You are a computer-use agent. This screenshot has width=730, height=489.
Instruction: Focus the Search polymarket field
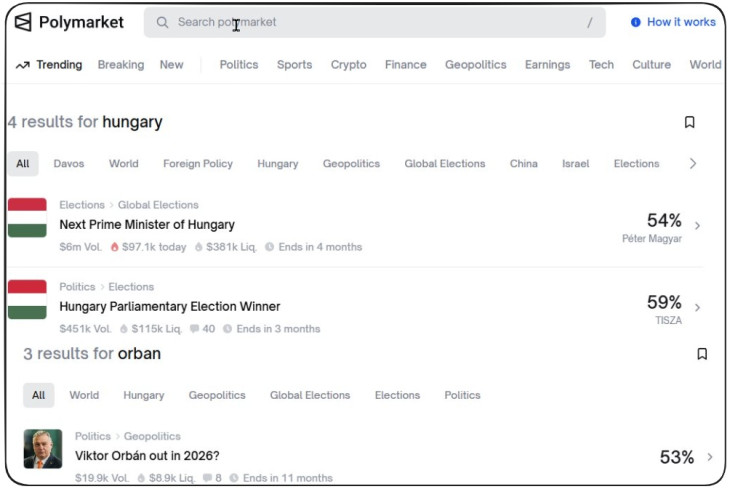tap(380, 22)
